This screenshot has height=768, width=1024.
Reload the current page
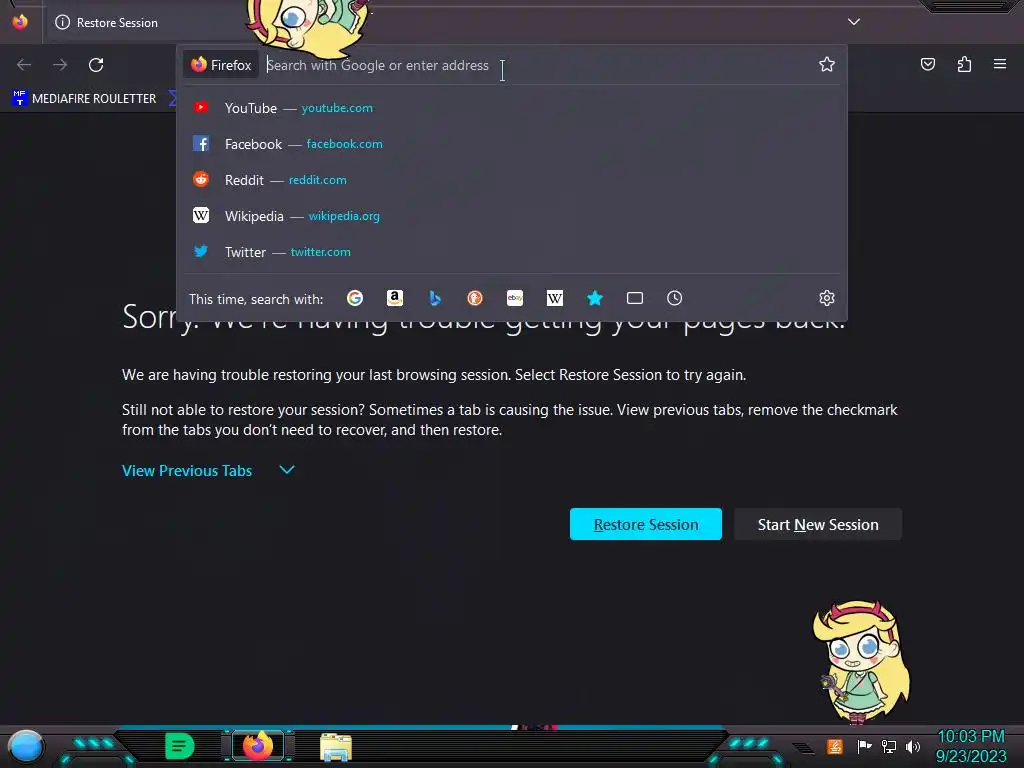pyautogui.click(x=96, y=65)
